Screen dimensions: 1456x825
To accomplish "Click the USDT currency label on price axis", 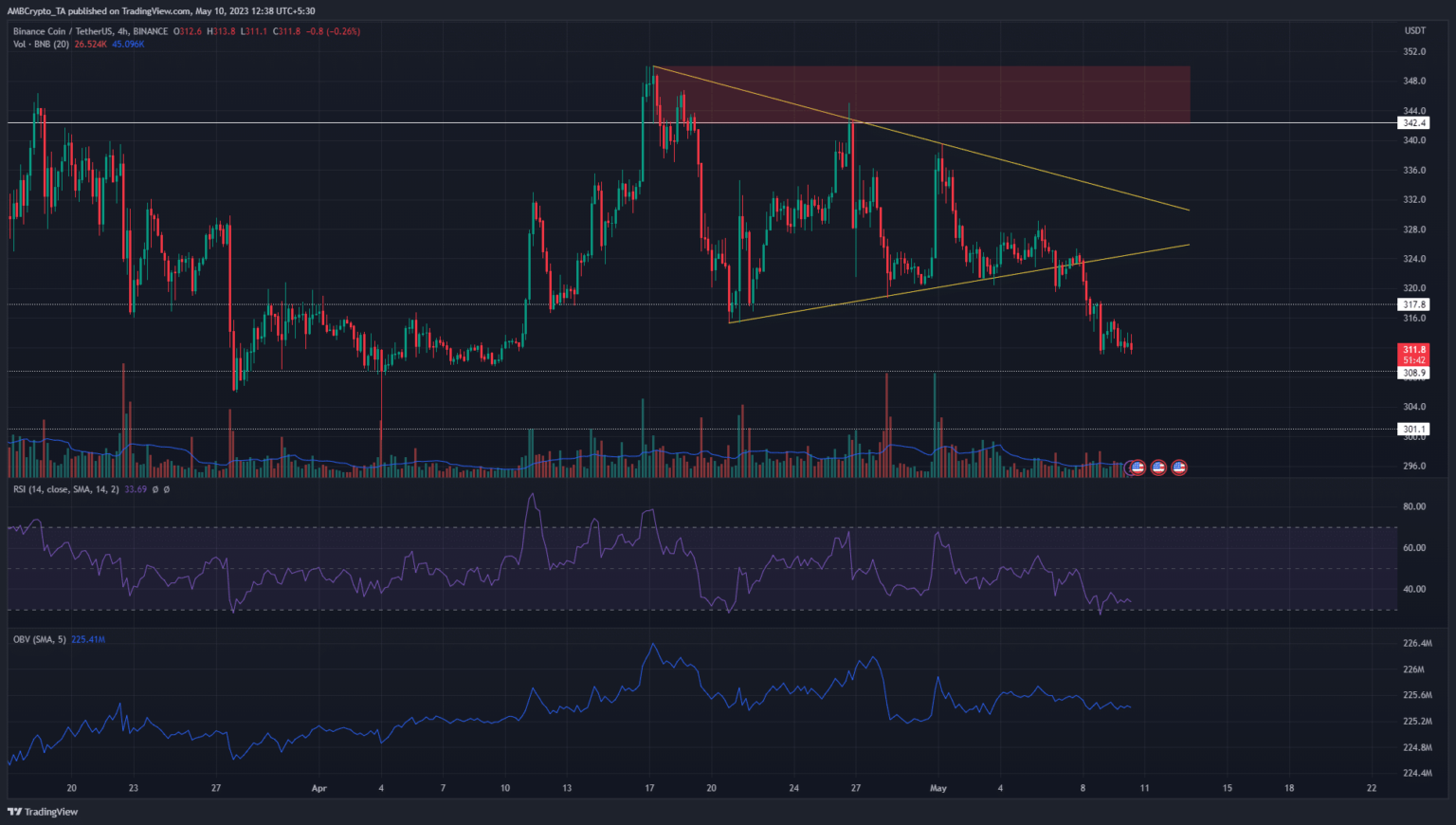I will pos(1413,31).
